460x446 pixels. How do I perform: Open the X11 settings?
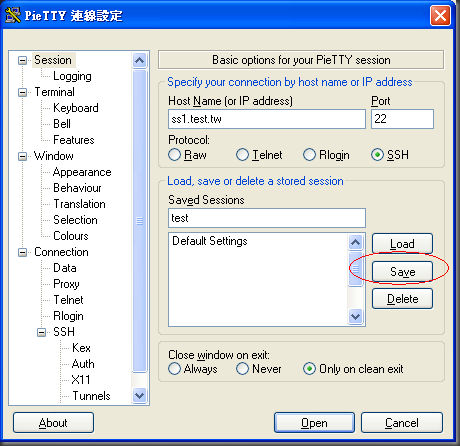click(81, 380)
